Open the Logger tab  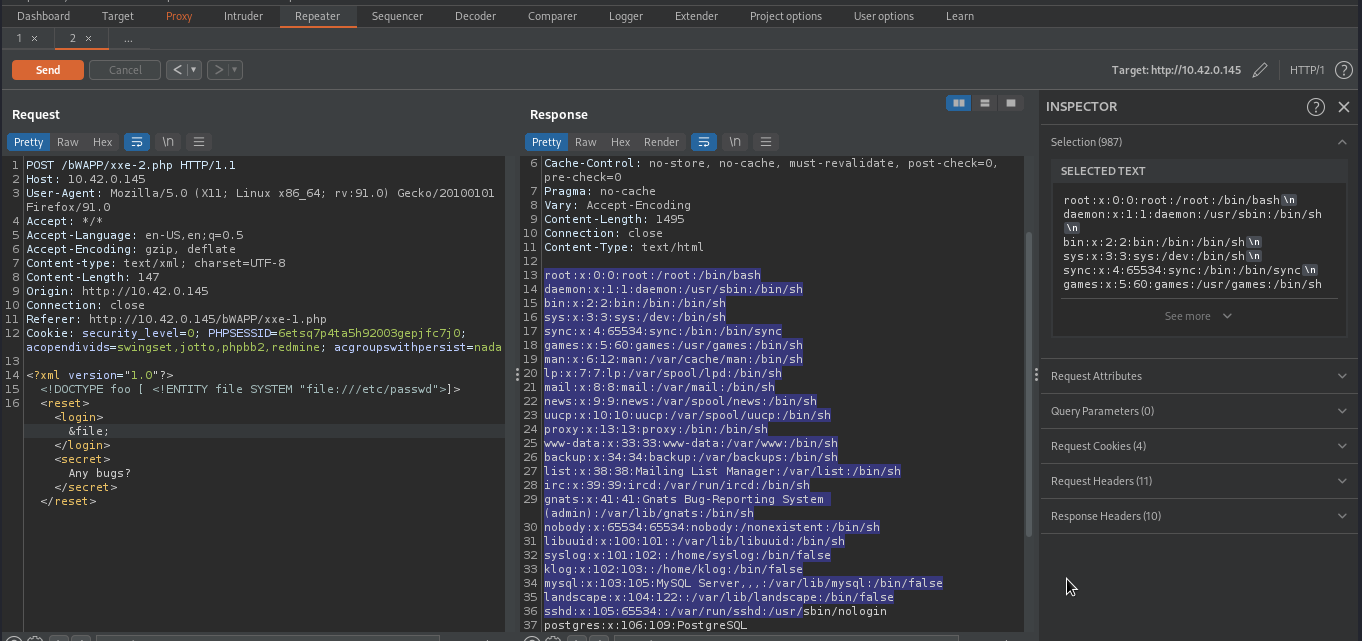point(626,16)
